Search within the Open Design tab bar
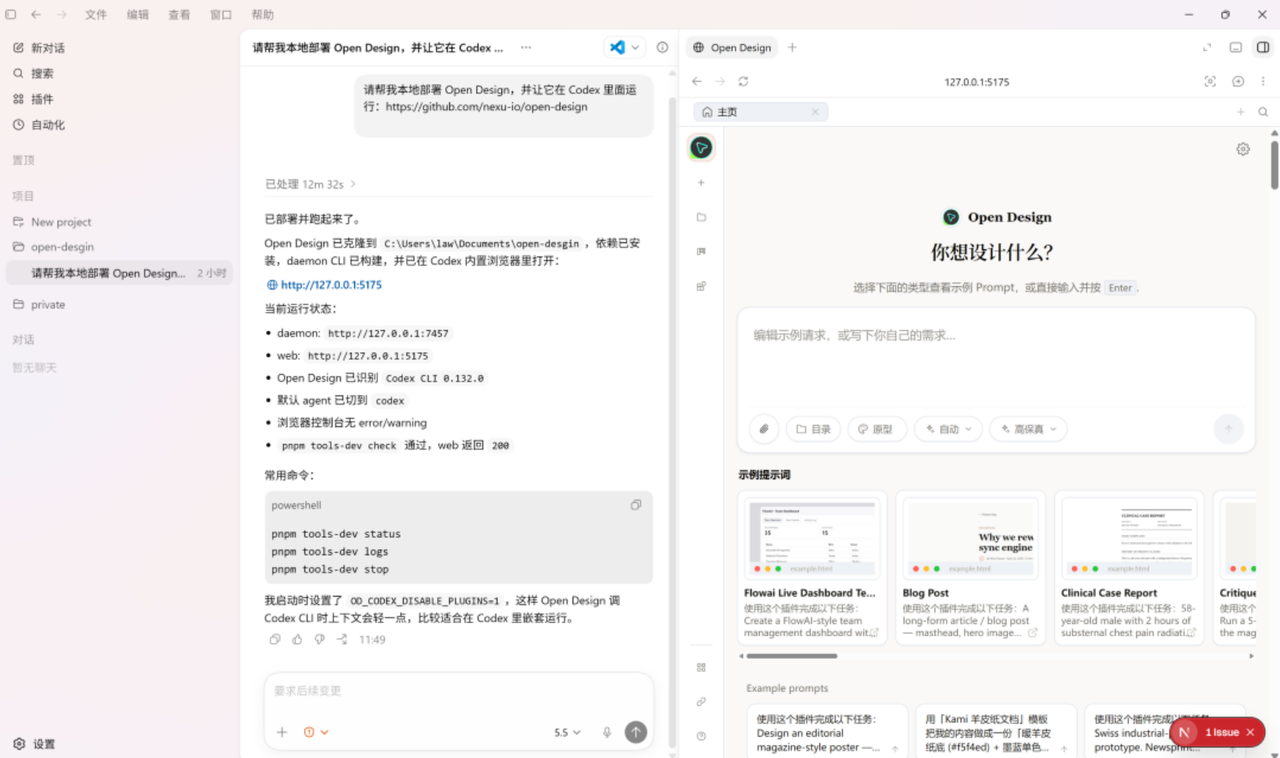The image size is (1280, 758). click(1264, 112)
